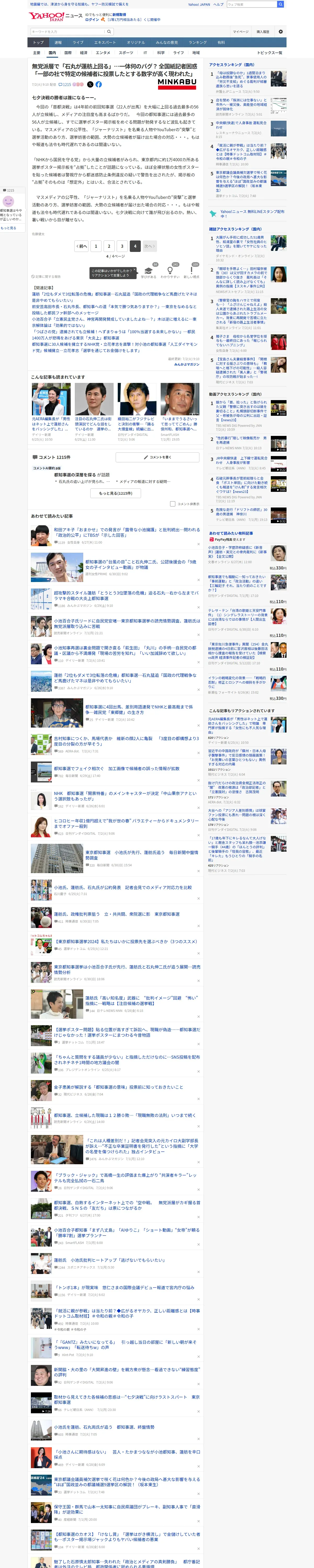Select オリジナル tab
The height and width of the screenshot is (1568, 314).
136,43
